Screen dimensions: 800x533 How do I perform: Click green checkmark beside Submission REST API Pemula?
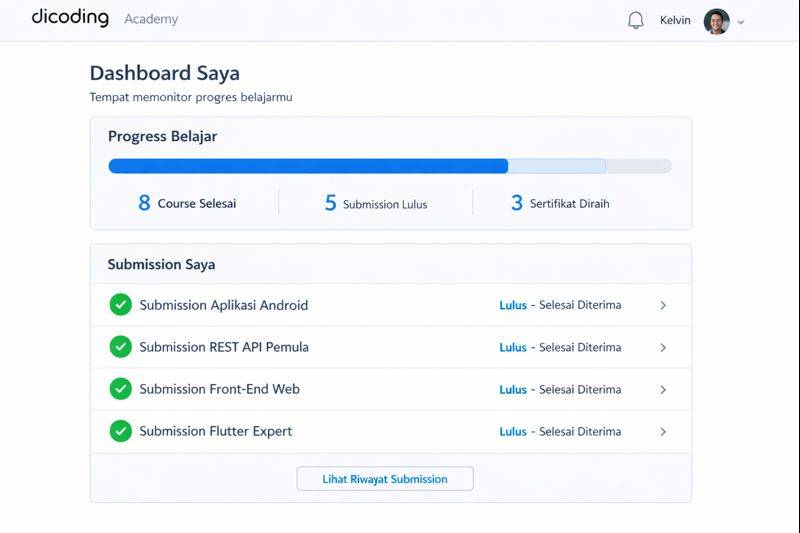pos(121,347)
